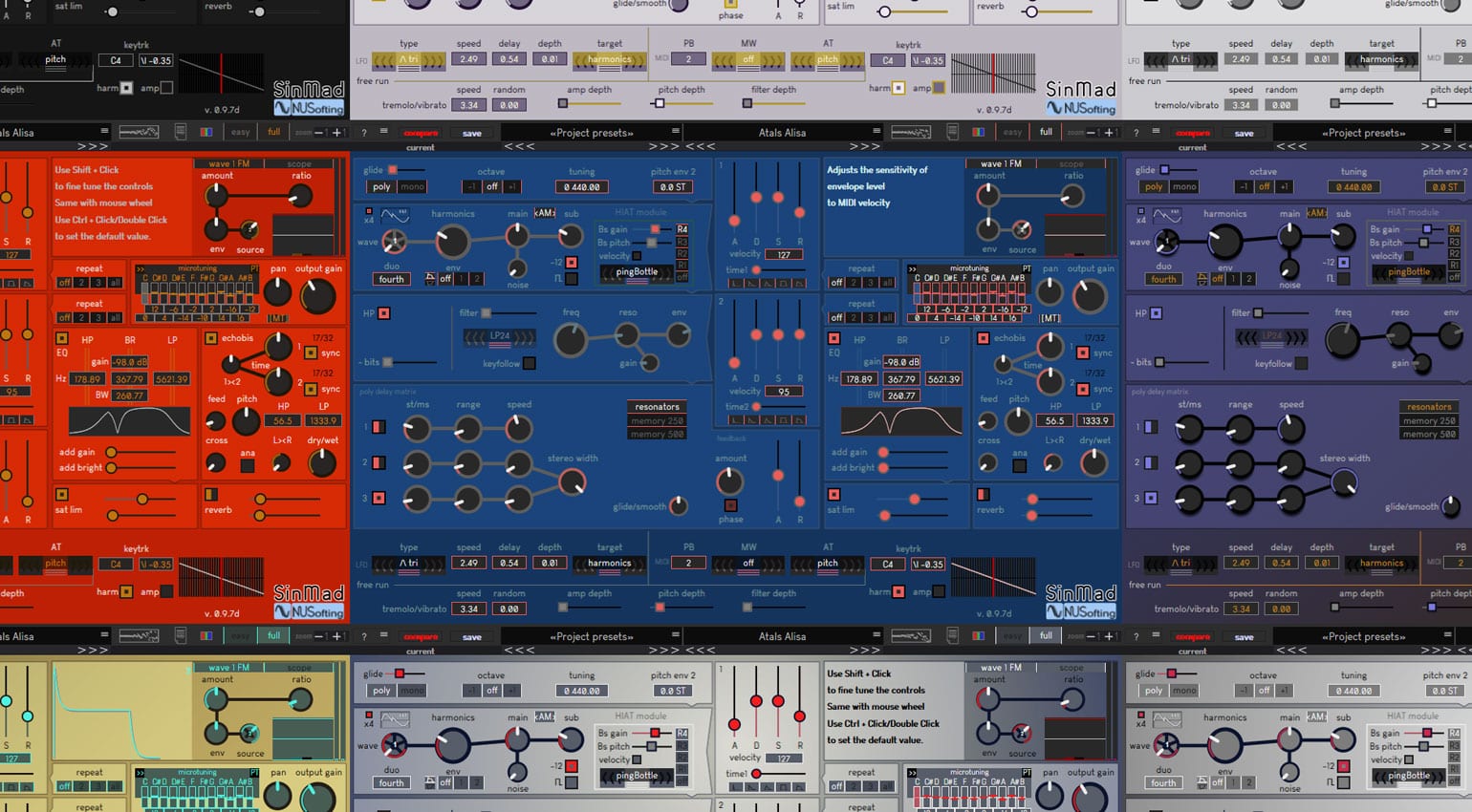Viewport: 1472px width, 812px height.
Task: Open the hamburger menu beside help, blue window
Action: pos(383,133)
